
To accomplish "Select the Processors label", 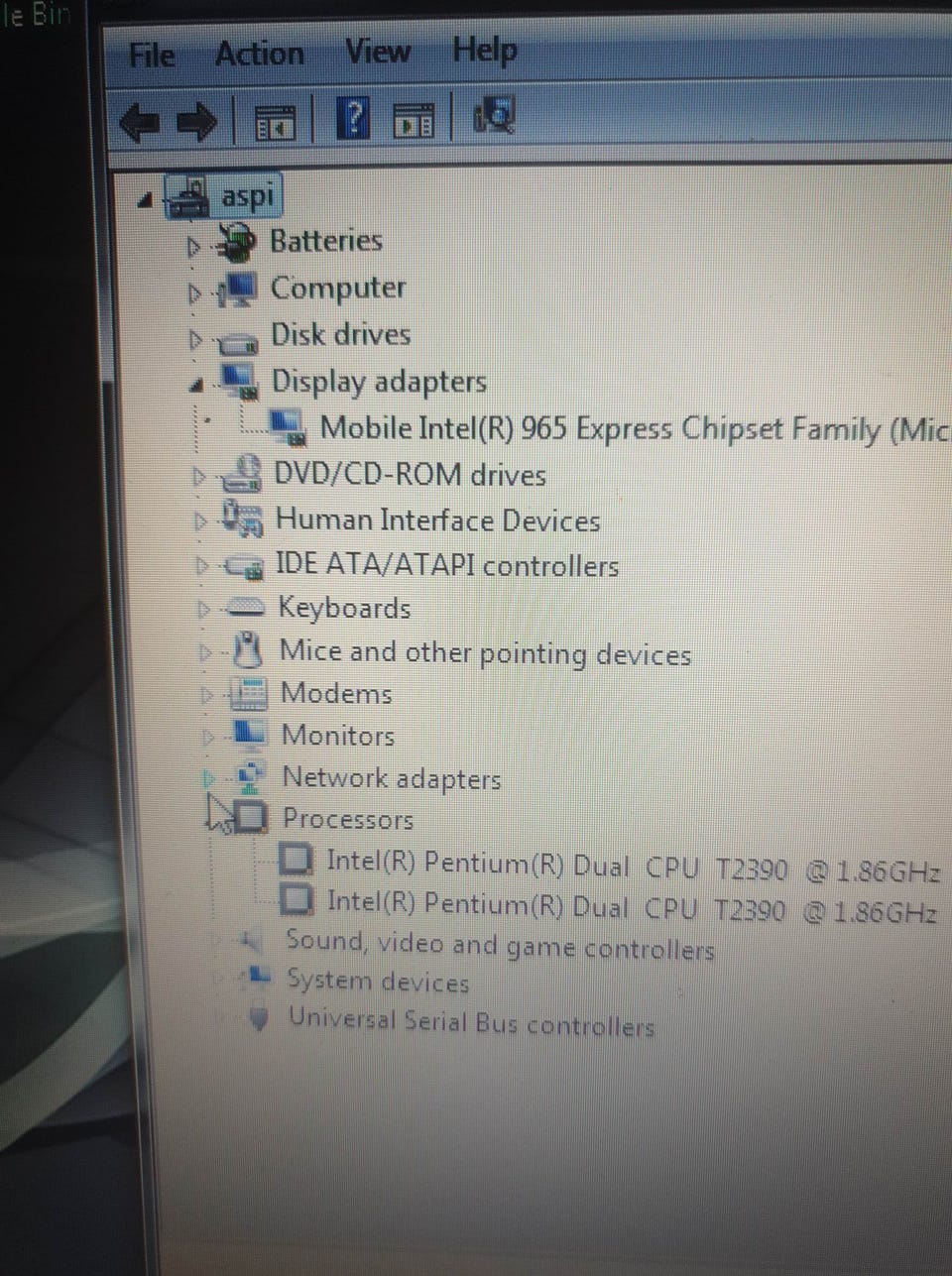I will click(348, 819).
